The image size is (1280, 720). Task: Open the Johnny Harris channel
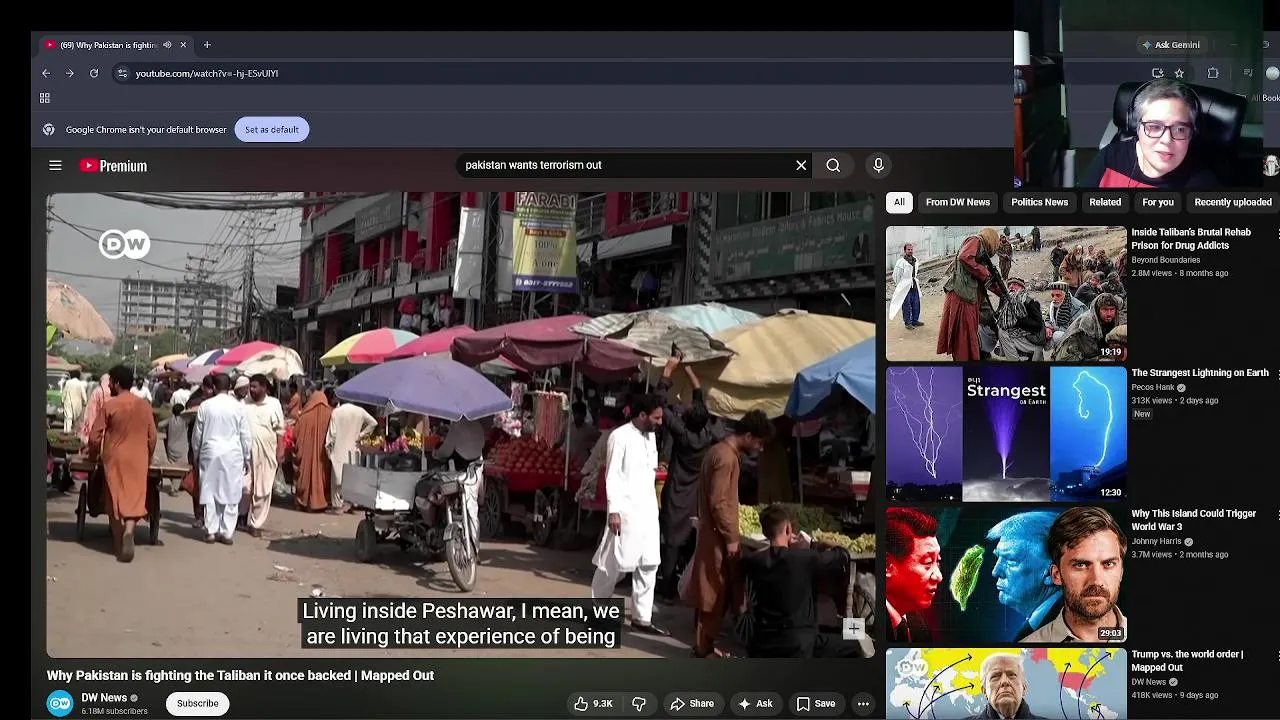(x=1156, y=541)
